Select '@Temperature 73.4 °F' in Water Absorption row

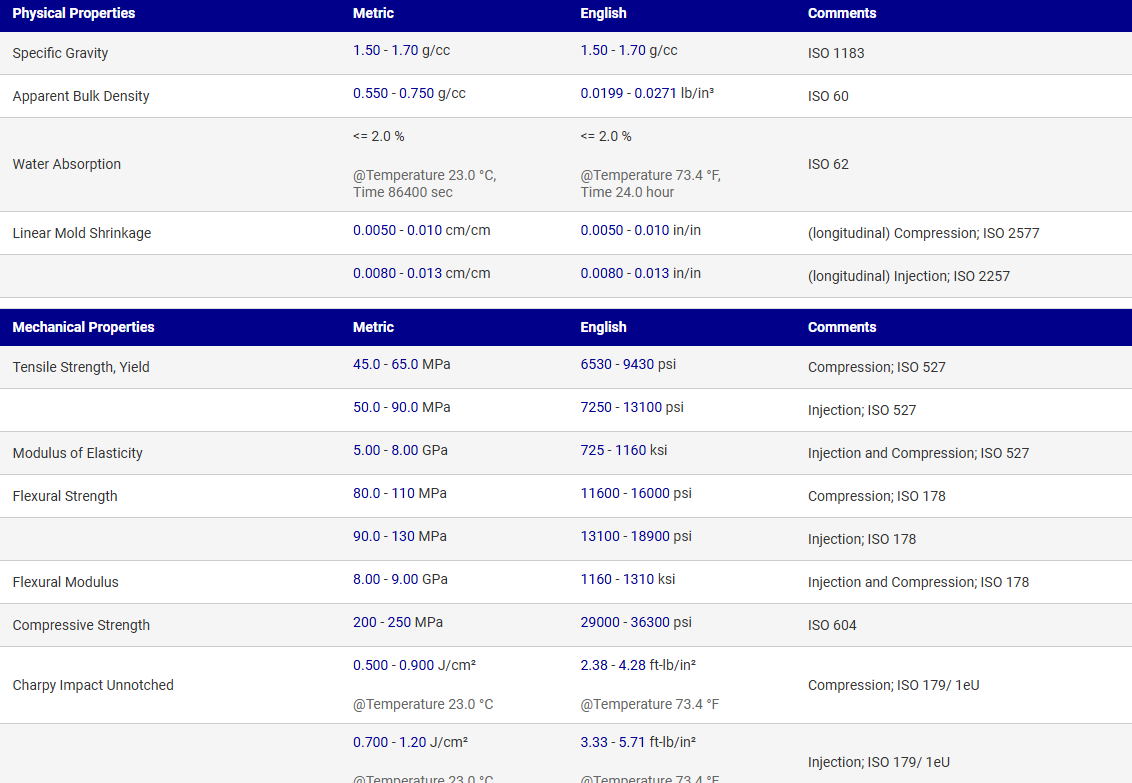point(650,175)
